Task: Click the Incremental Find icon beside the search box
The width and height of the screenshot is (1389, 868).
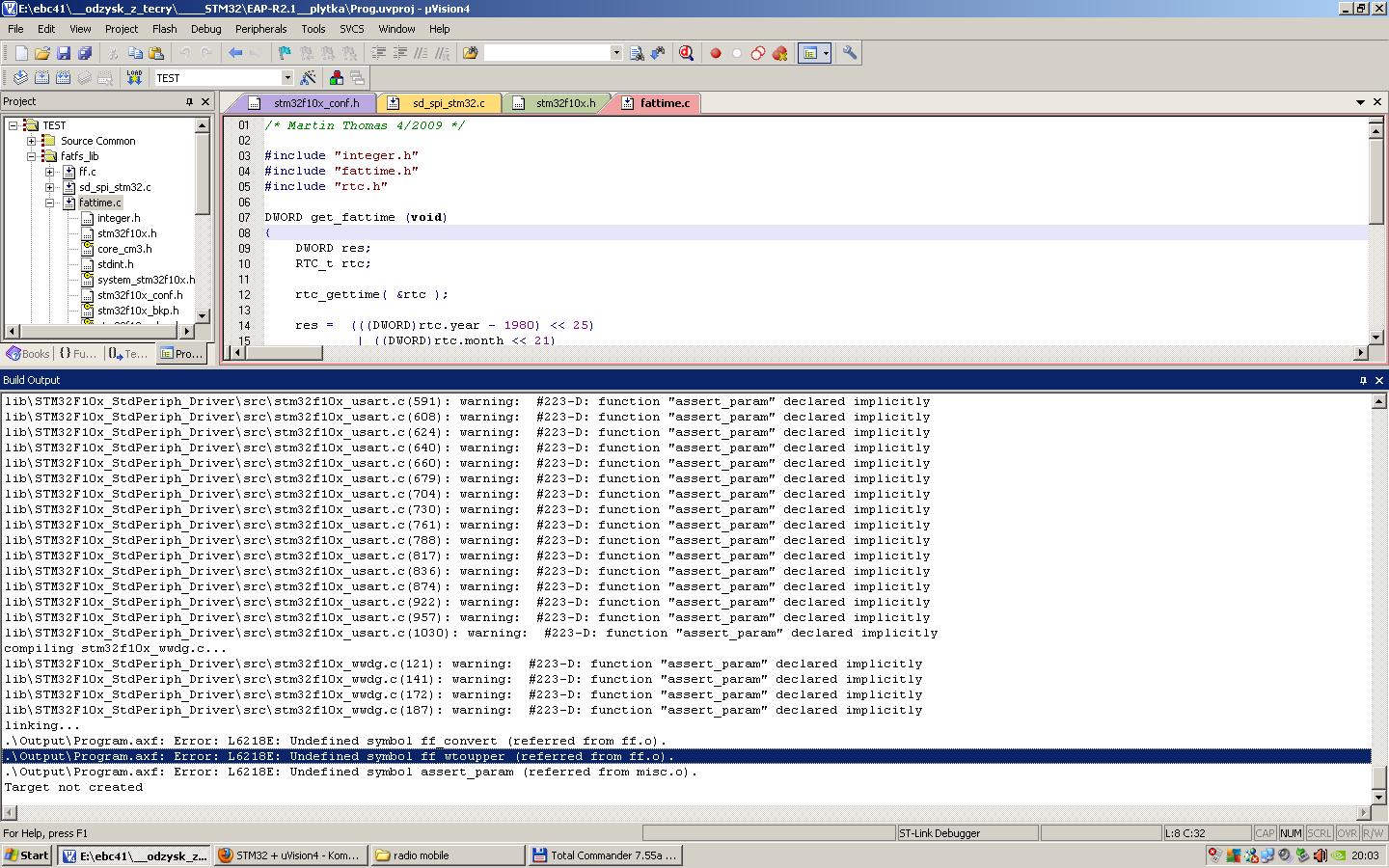Action: [658, 53]
